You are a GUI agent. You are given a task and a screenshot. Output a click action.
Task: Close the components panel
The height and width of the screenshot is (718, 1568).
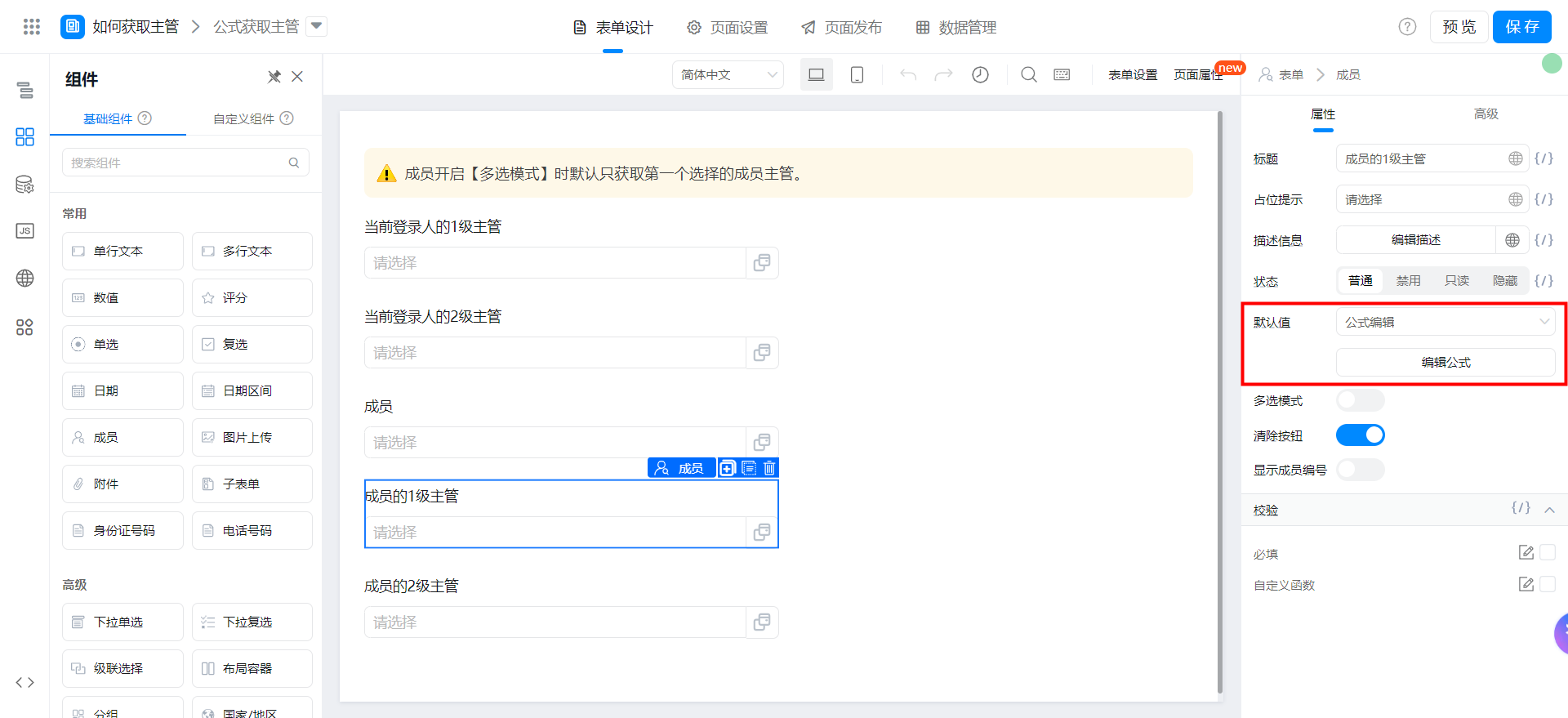pos(297,77)
